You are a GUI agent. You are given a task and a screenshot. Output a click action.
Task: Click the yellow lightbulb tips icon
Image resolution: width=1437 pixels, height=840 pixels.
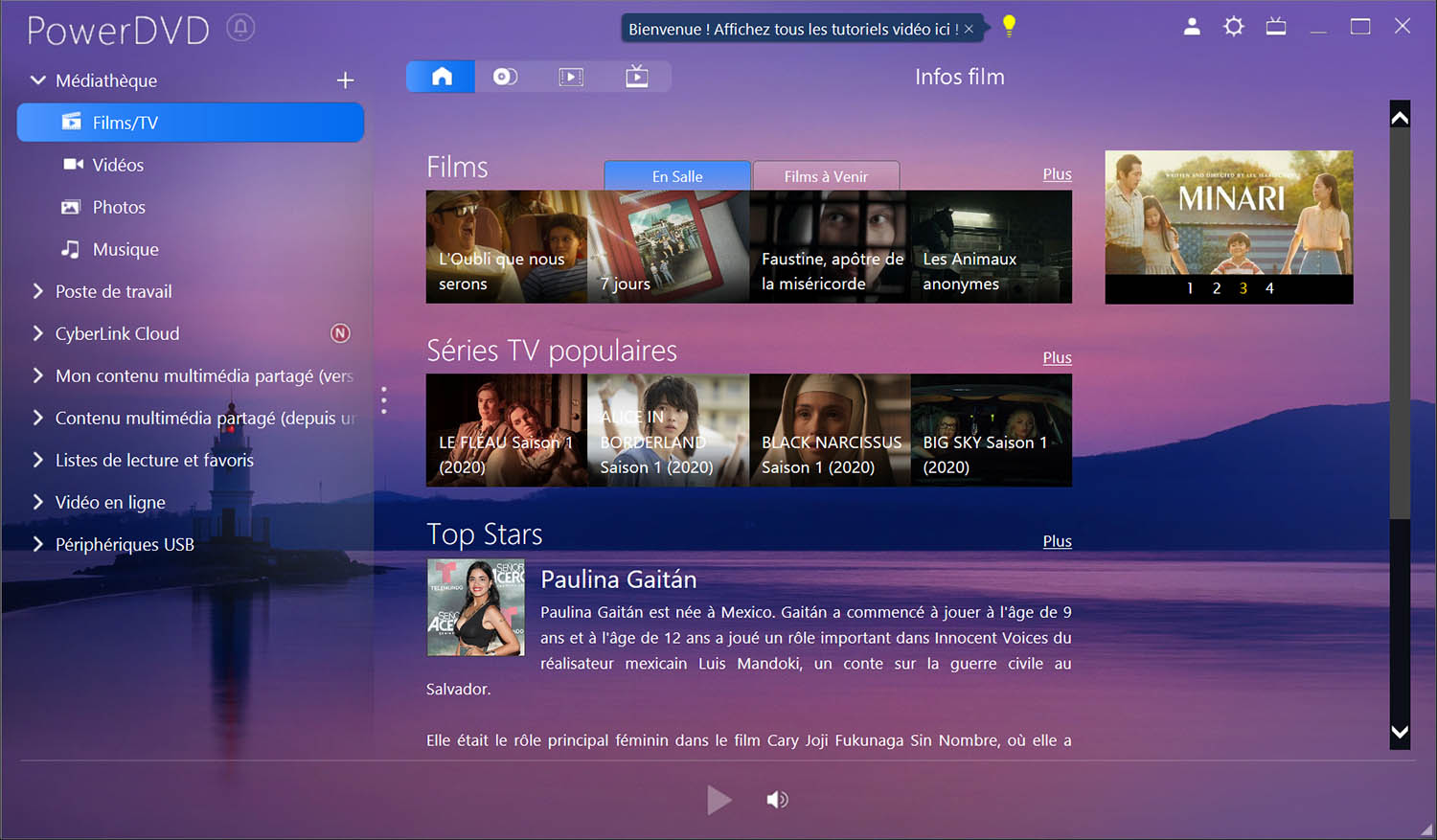pos(1009,26)
